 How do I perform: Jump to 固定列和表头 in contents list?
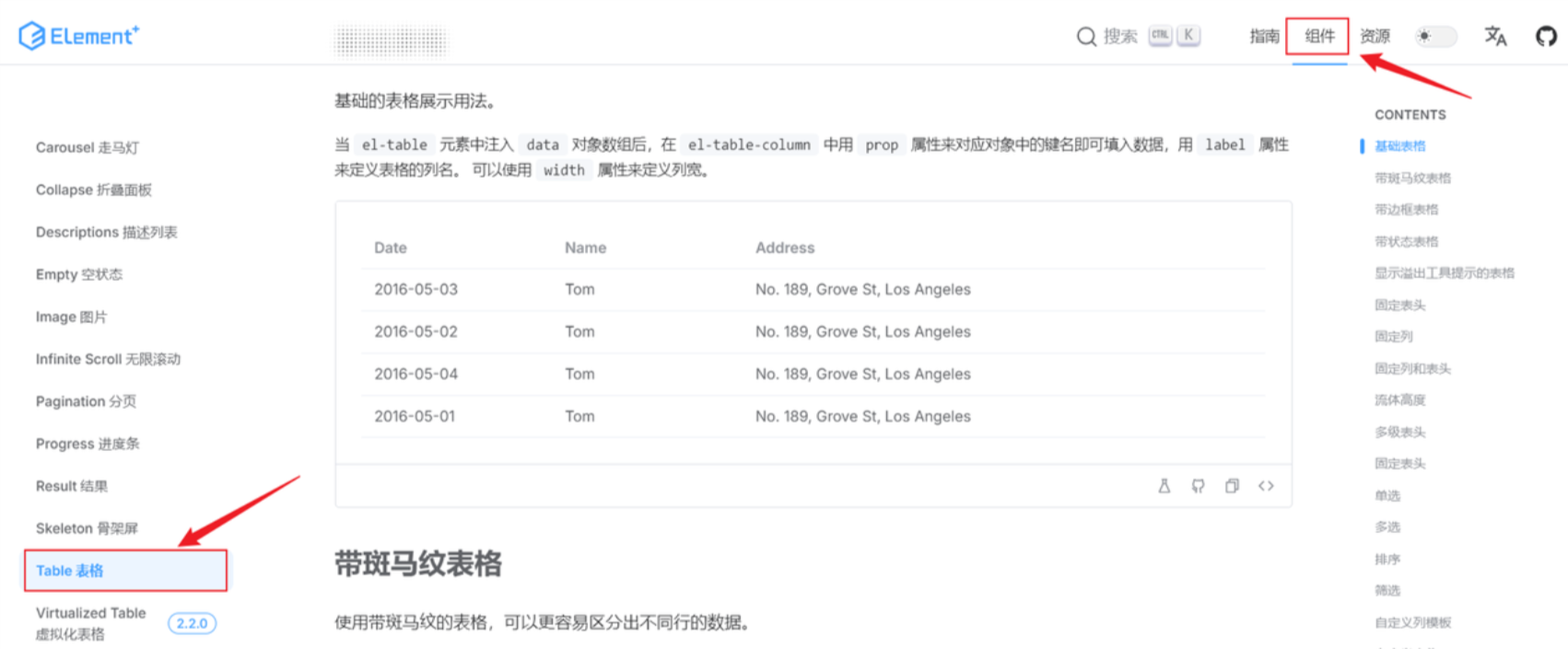click(1412, 368)
